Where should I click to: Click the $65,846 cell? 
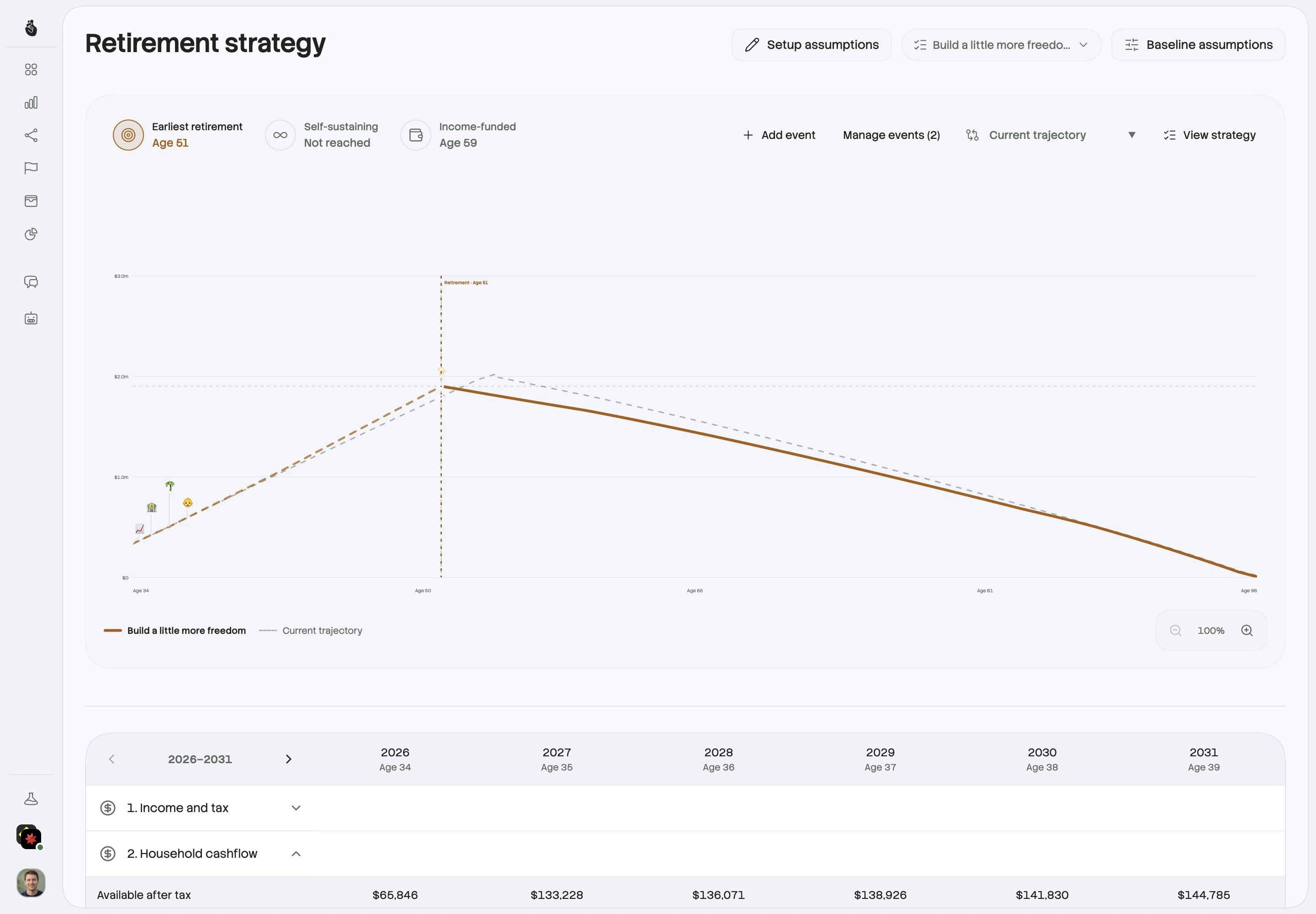tap(395, 895)
